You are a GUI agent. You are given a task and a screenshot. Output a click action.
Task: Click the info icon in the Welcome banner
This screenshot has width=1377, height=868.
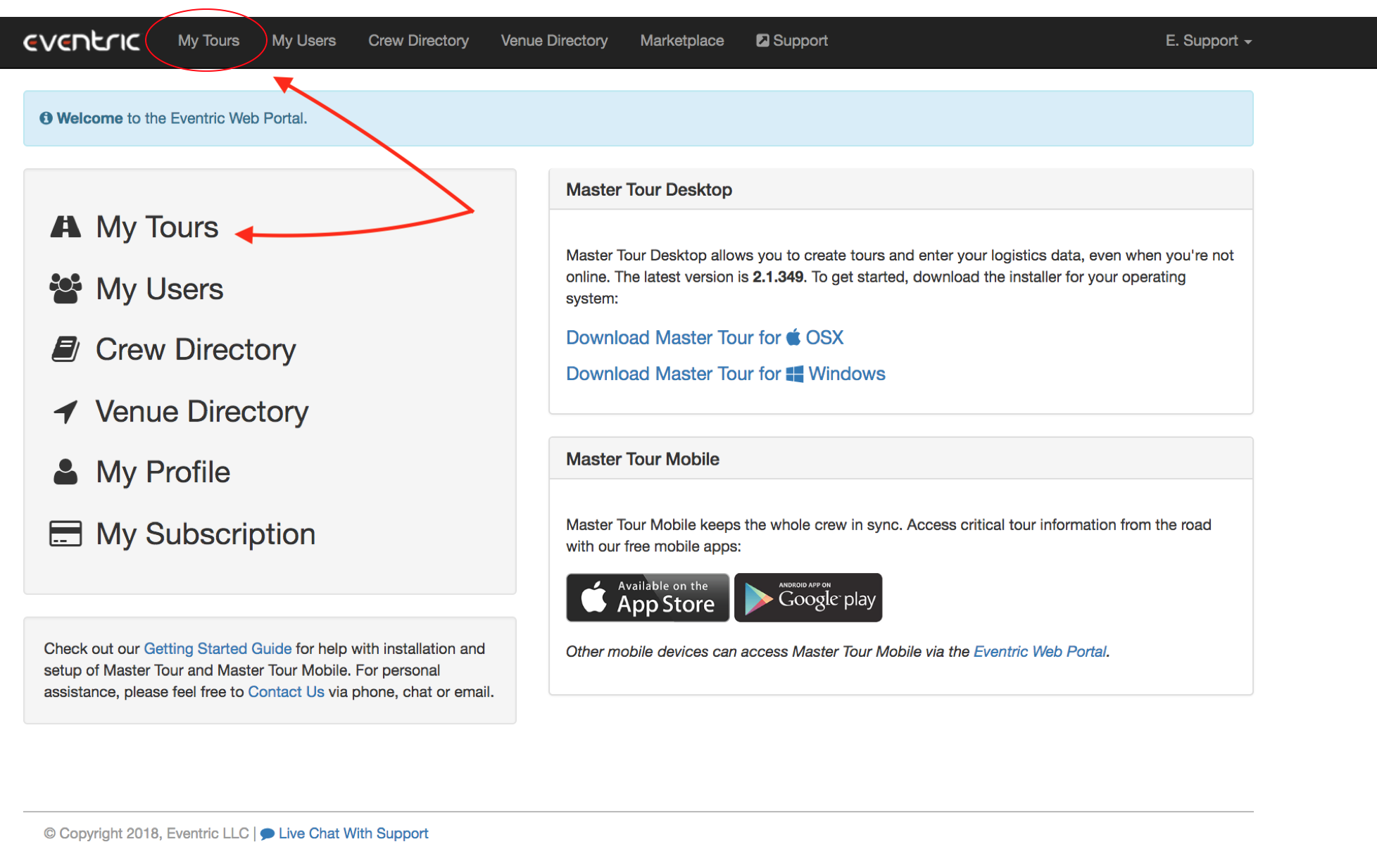tap(46, 118)
